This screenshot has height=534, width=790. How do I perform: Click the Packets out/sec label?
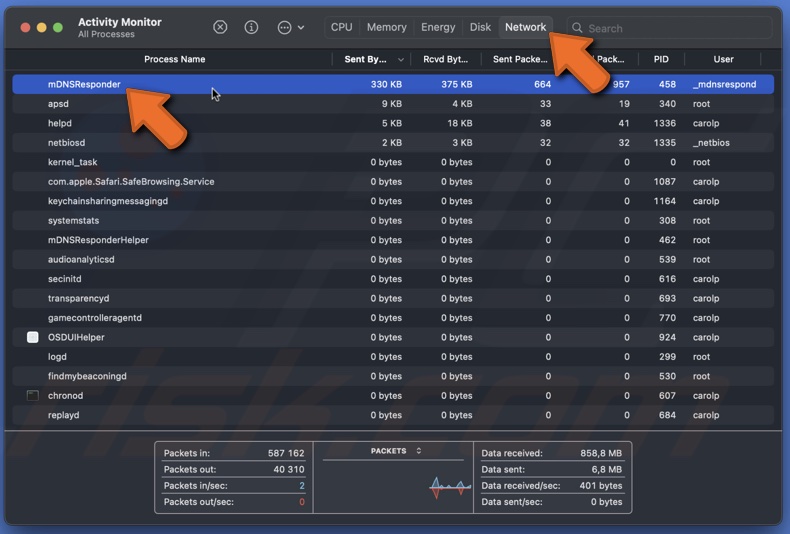coord(199,502)
